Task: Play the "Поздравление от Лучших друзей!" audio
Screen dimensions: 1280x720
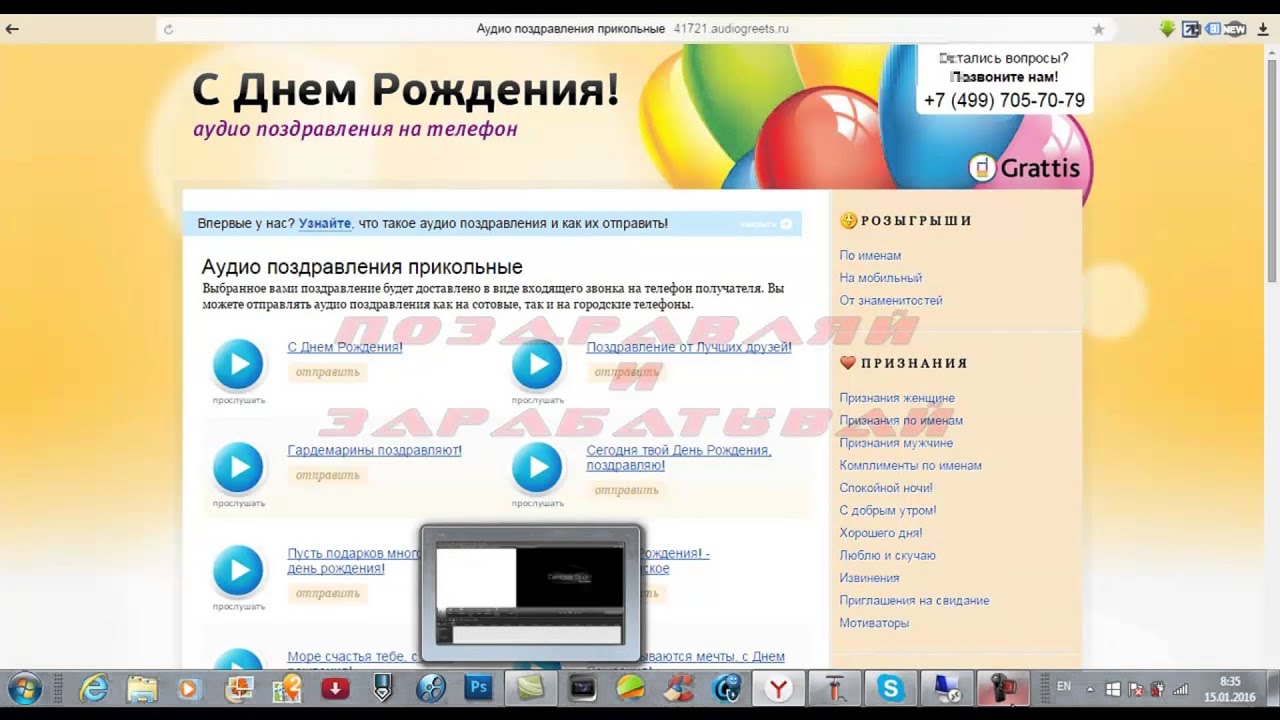Action: coord(537,364)
